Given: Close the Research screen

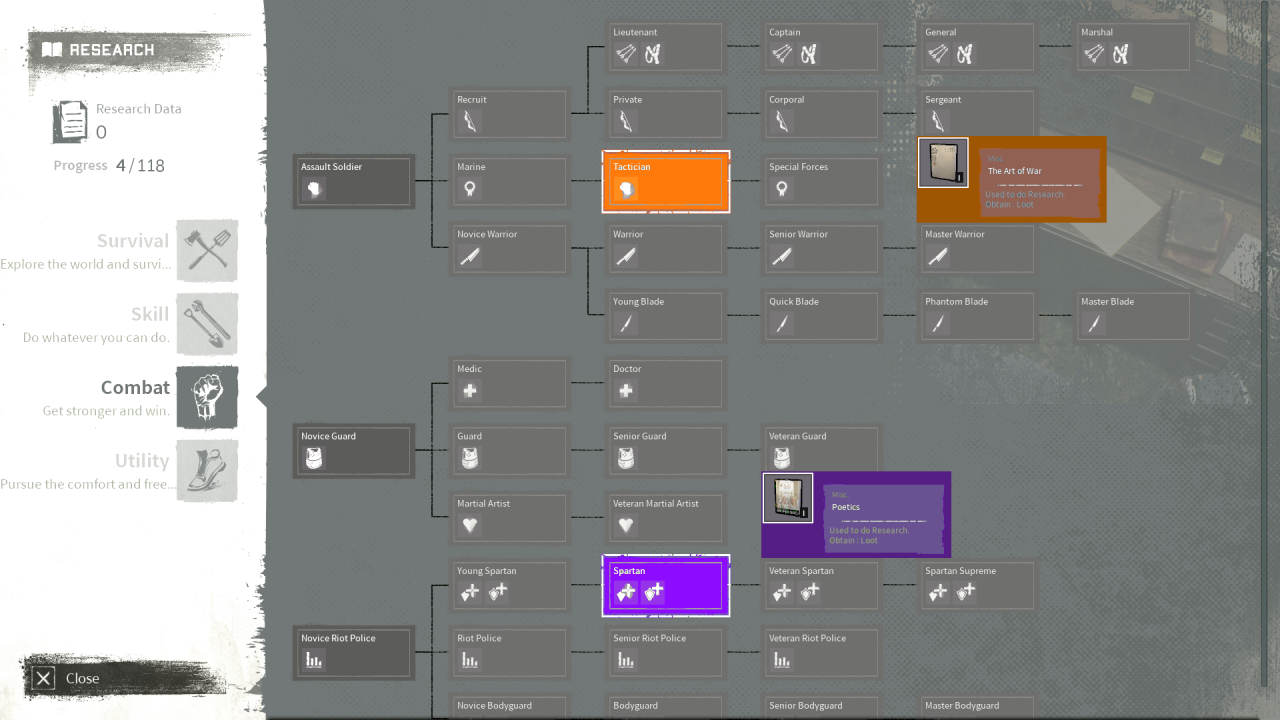Looking at the screenshot, I should tap(68, 678).
